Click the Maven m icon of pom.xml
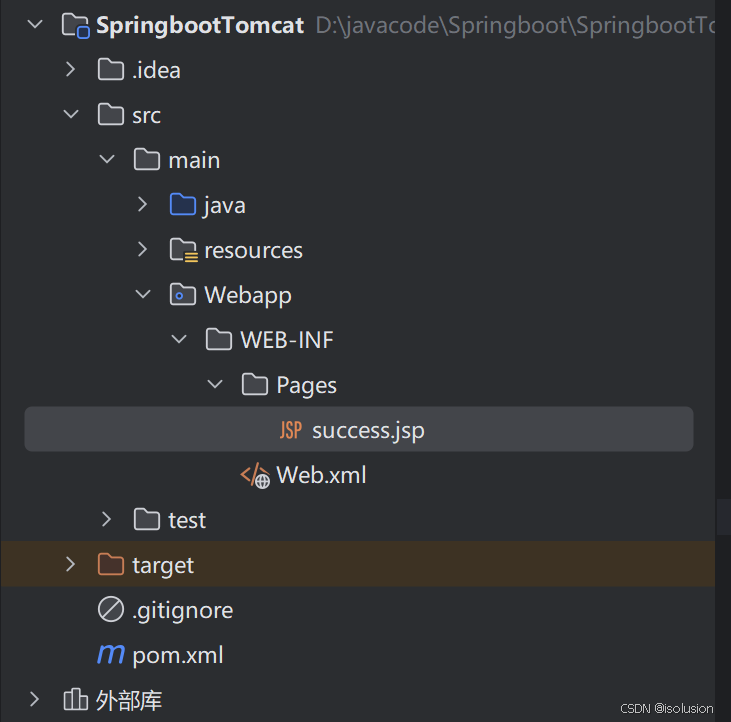This screenshot has width=731, height=722. (111, 654)
